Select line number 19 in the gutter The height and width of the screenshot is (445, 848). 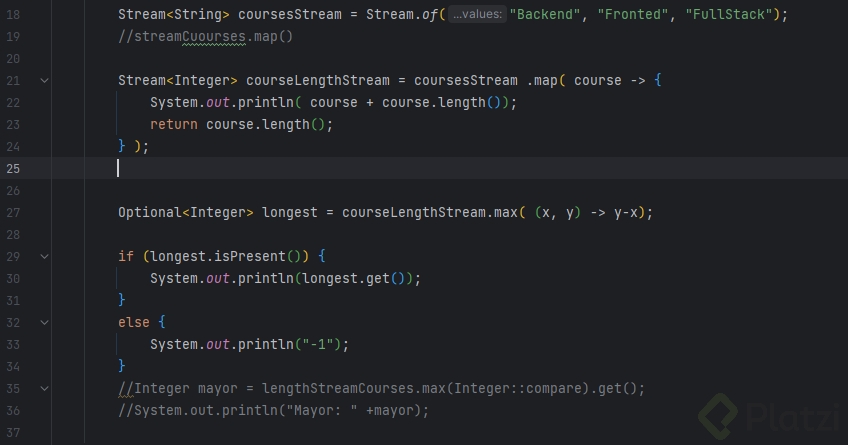[x=13, y=37]
